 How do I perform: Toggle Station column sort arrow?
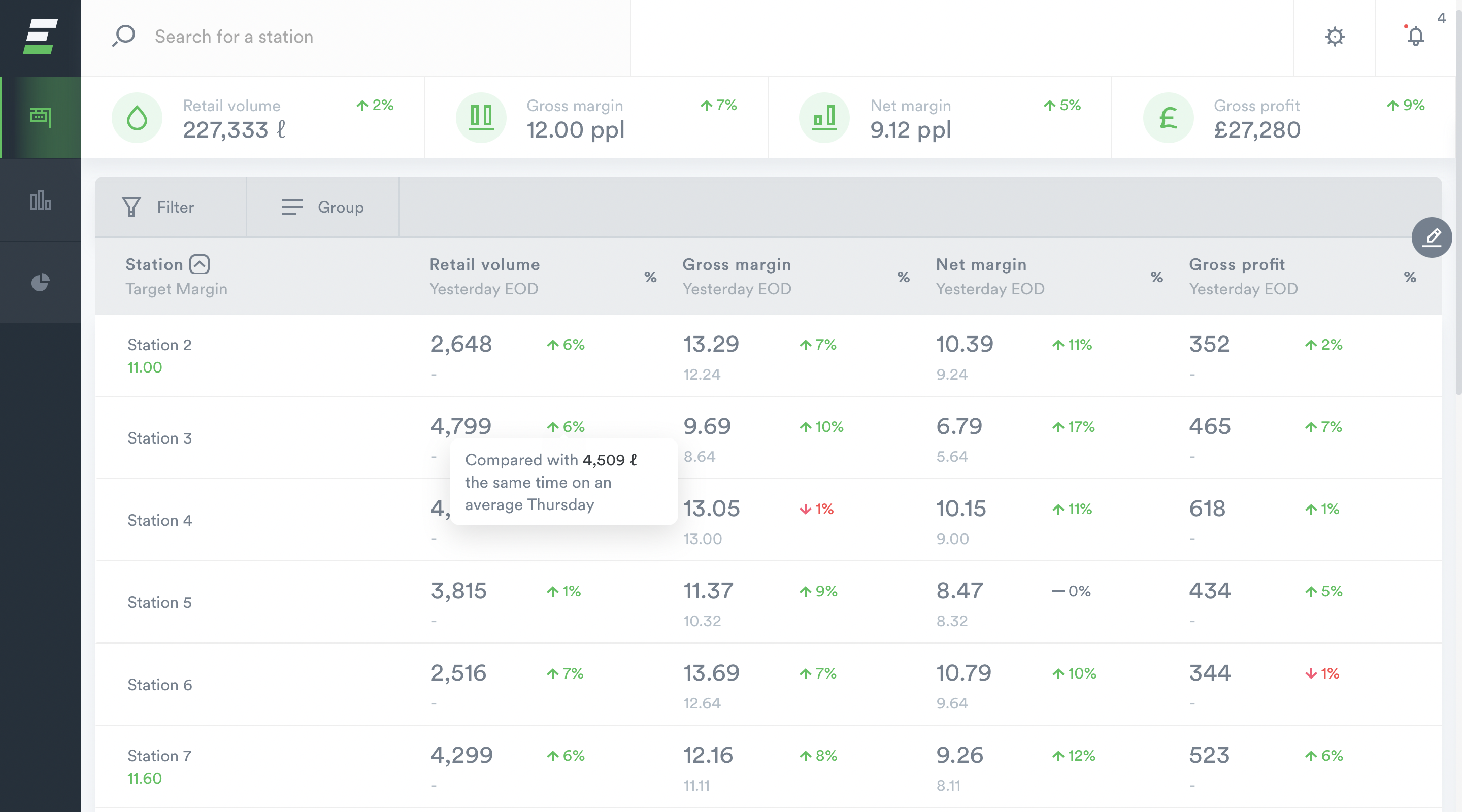pyautogui.click(x=199, y=264)
